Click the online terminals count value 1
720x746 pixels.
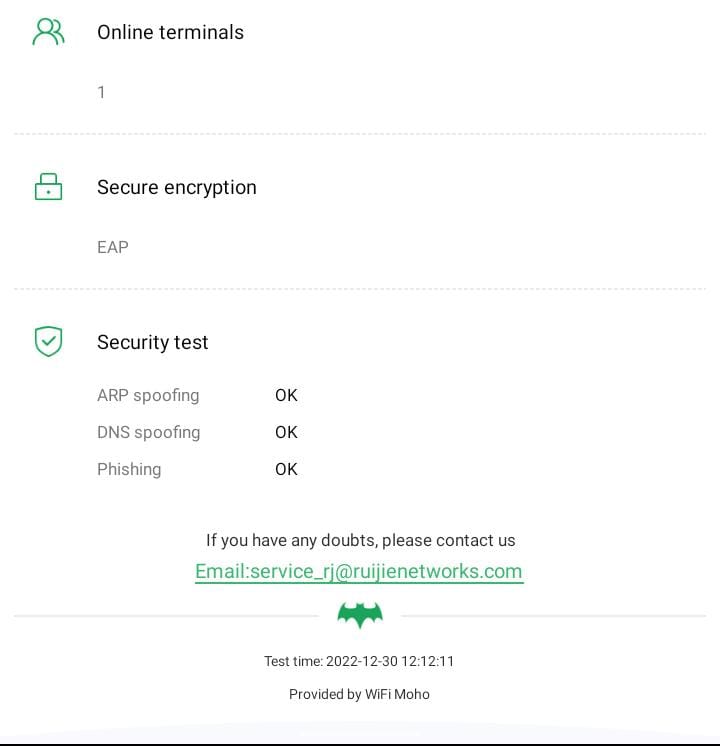tap(101, 92)
